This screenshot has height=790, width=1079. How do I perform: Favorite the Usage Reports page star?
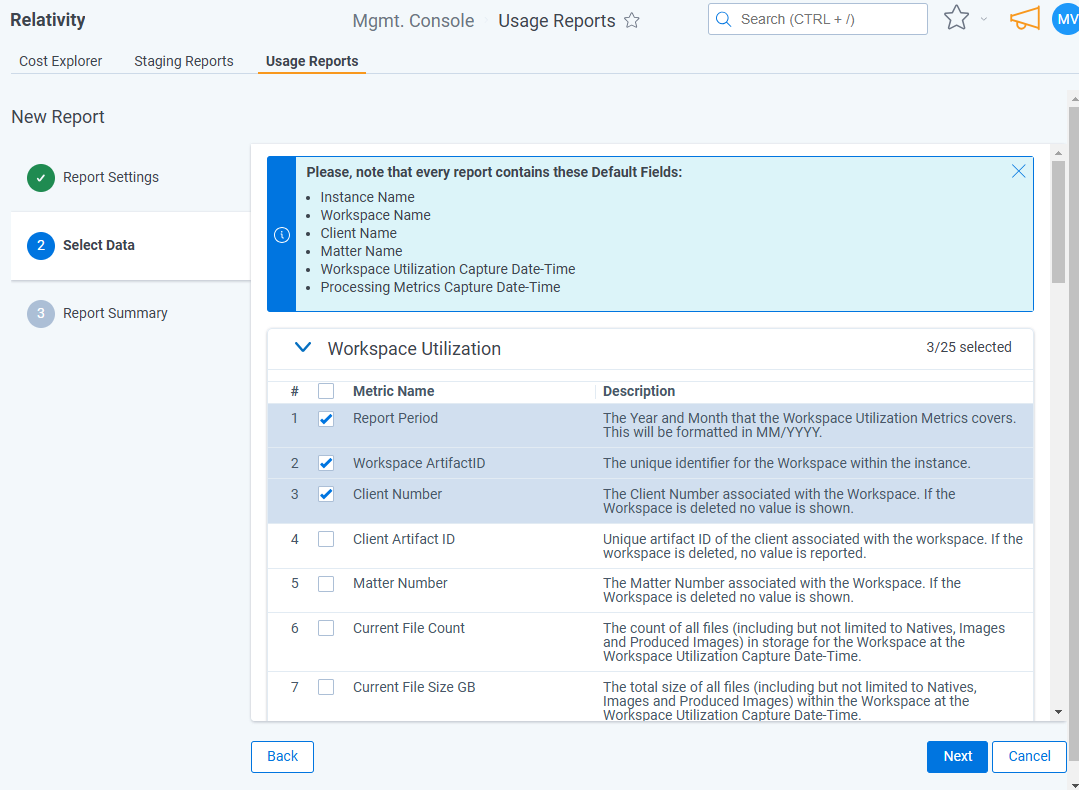[x=632, y=21]
